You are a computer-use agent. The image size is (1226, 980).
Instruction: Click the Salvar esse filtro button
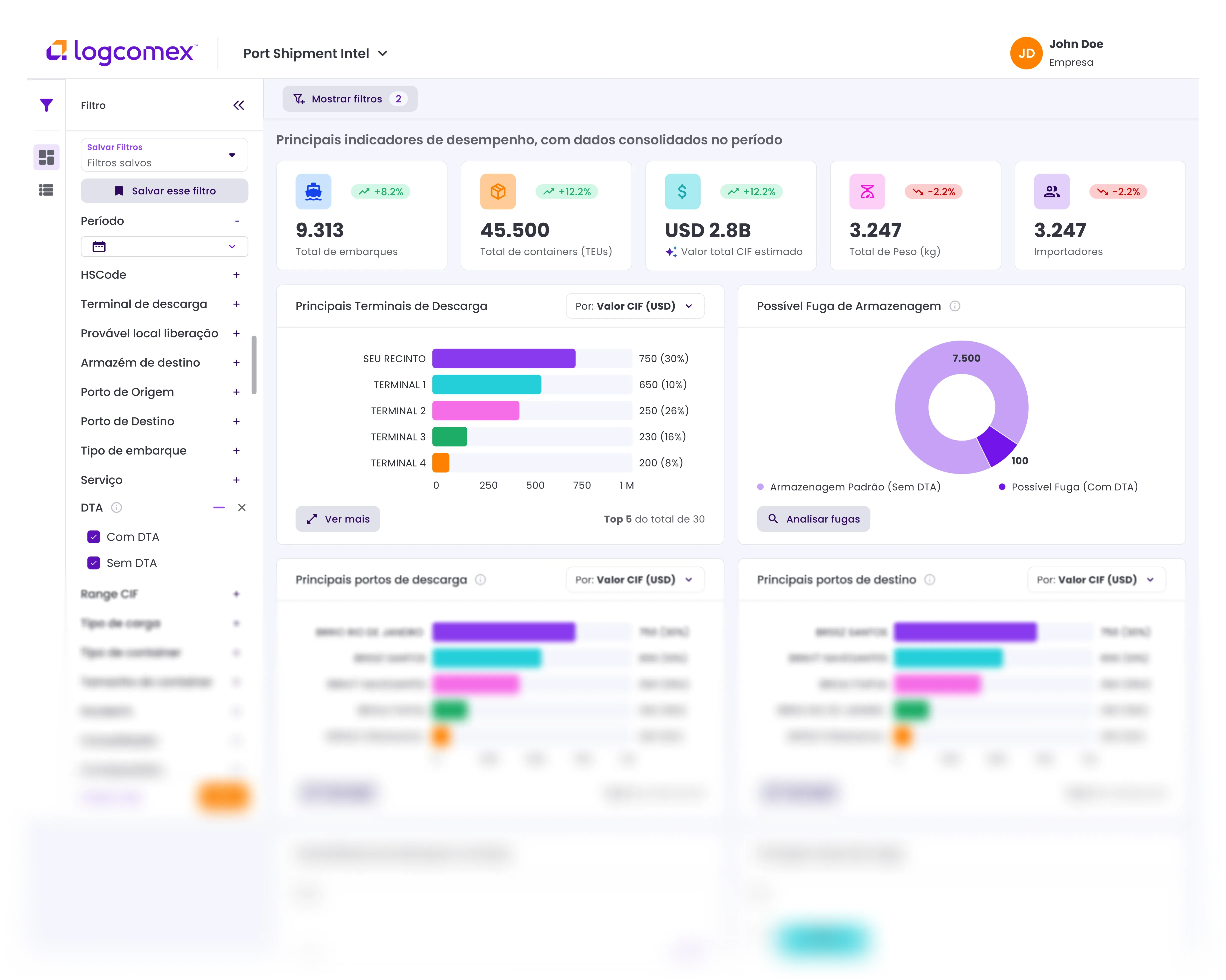pos(164,191)
